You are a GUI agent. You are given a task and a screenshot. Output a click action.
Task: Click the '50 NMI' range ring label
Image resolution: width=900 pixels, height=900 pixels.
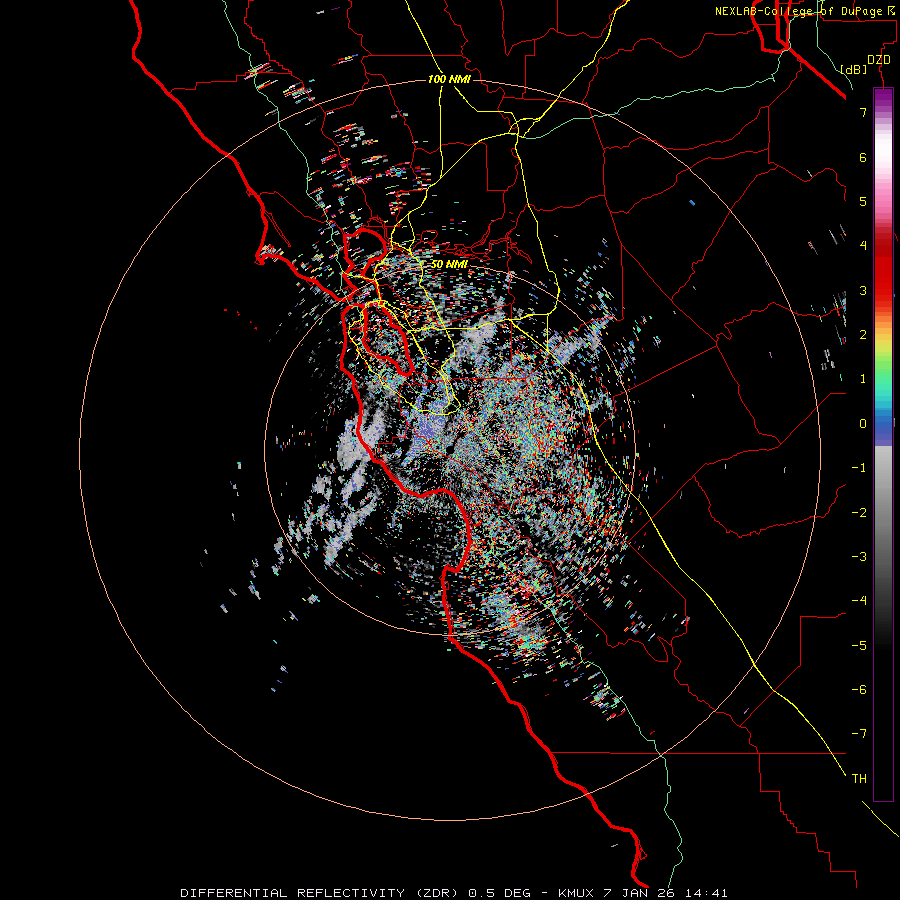point(449,264)
